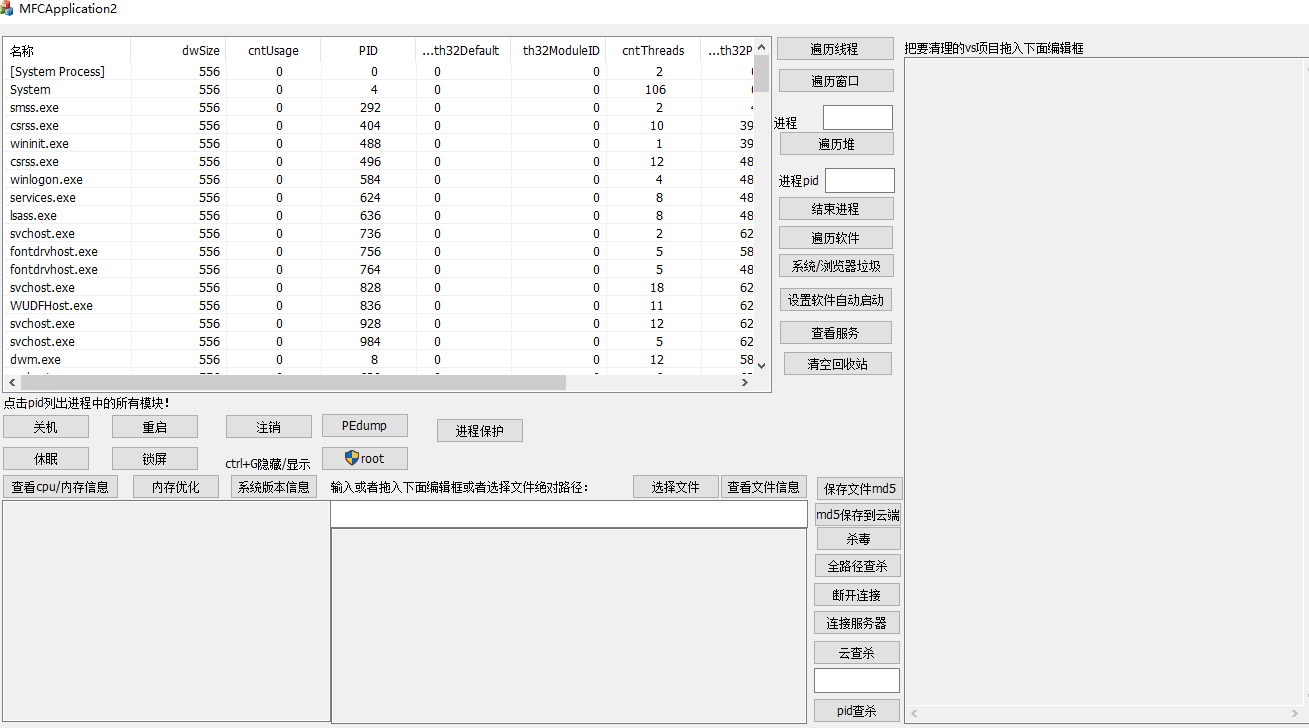Click the horizontal scroll left arrow
The image size is (1309, 728).
click(x=12, y=383)
